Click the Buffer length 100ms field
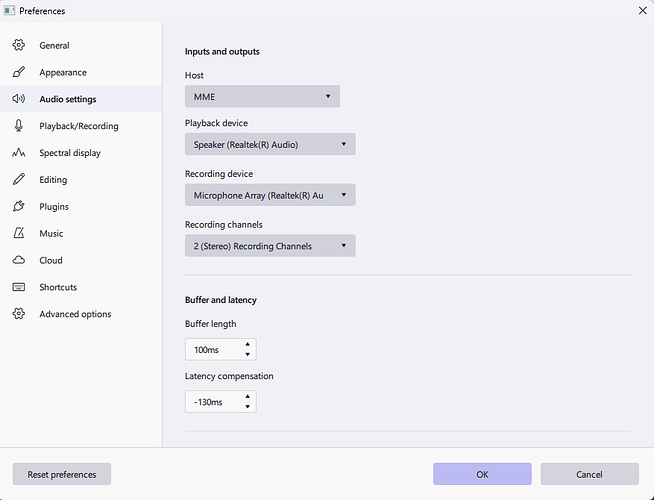 tap(221, 349)
